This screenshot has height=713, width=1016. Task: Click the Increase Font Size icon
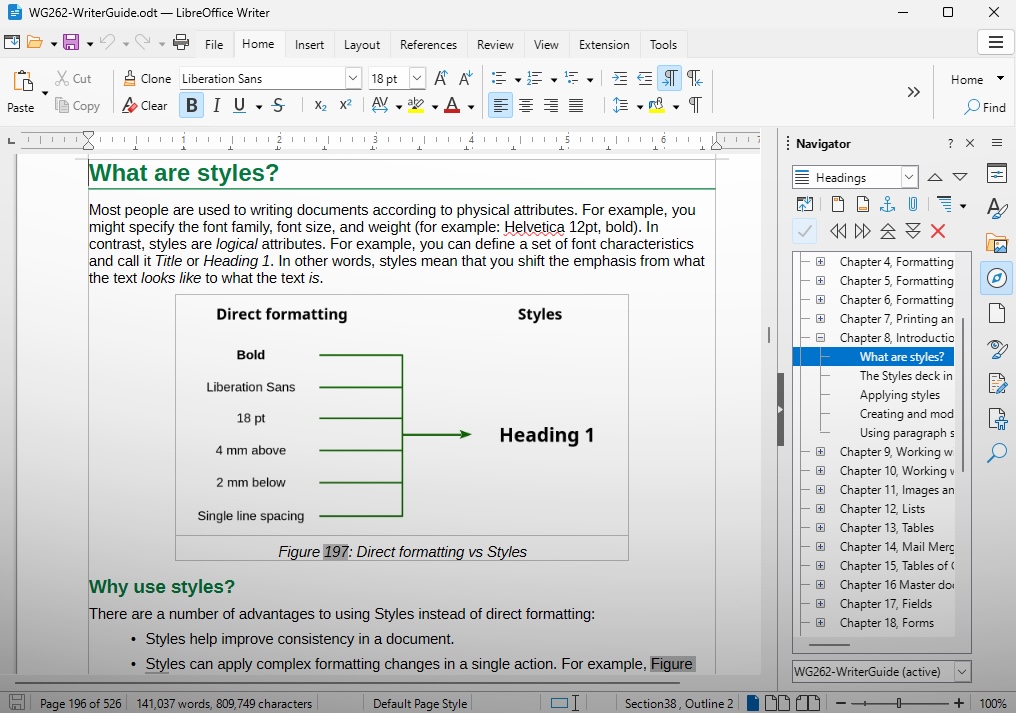(441, 78)
